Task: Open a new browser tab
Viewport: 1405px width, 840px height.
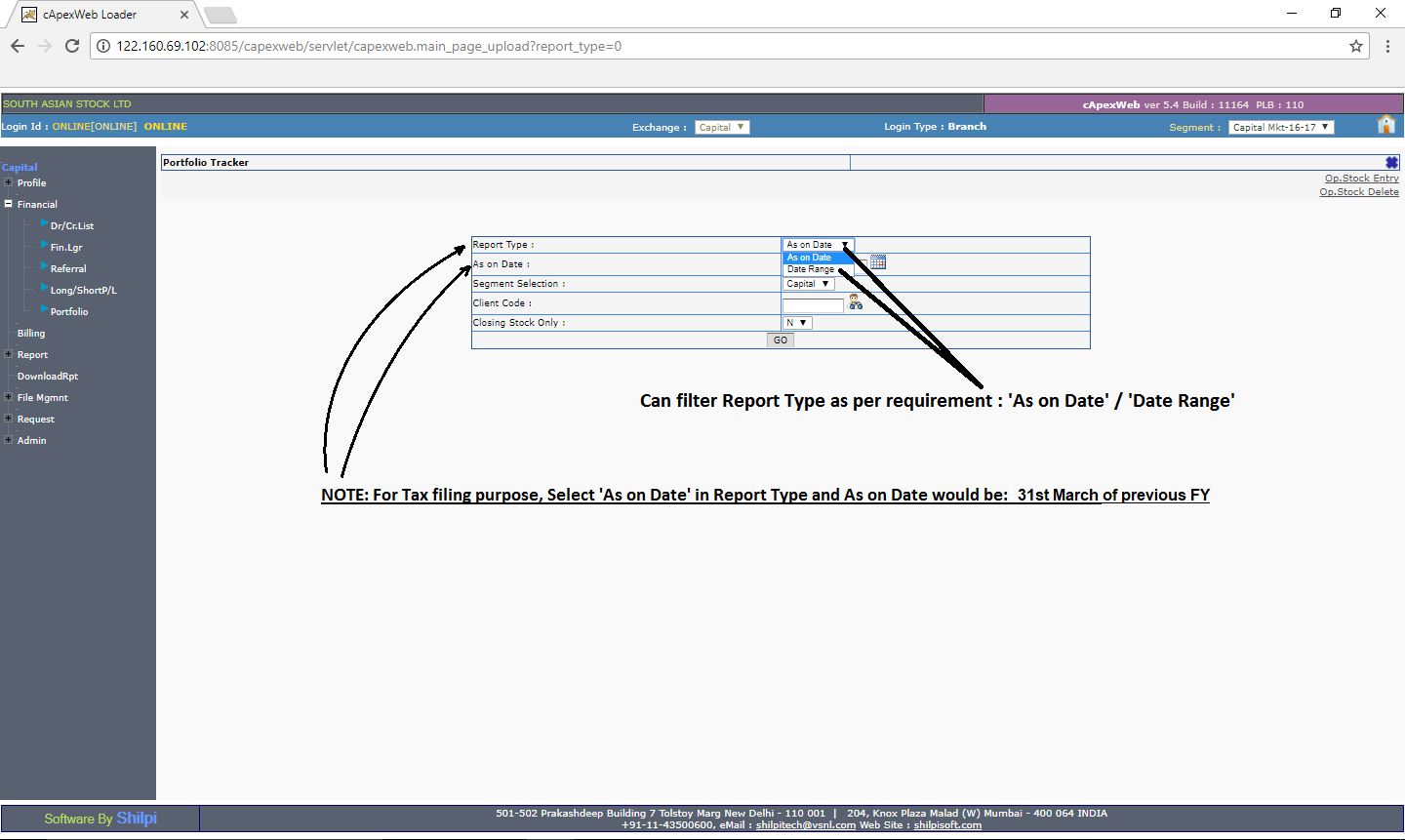Action: point(221,15)
